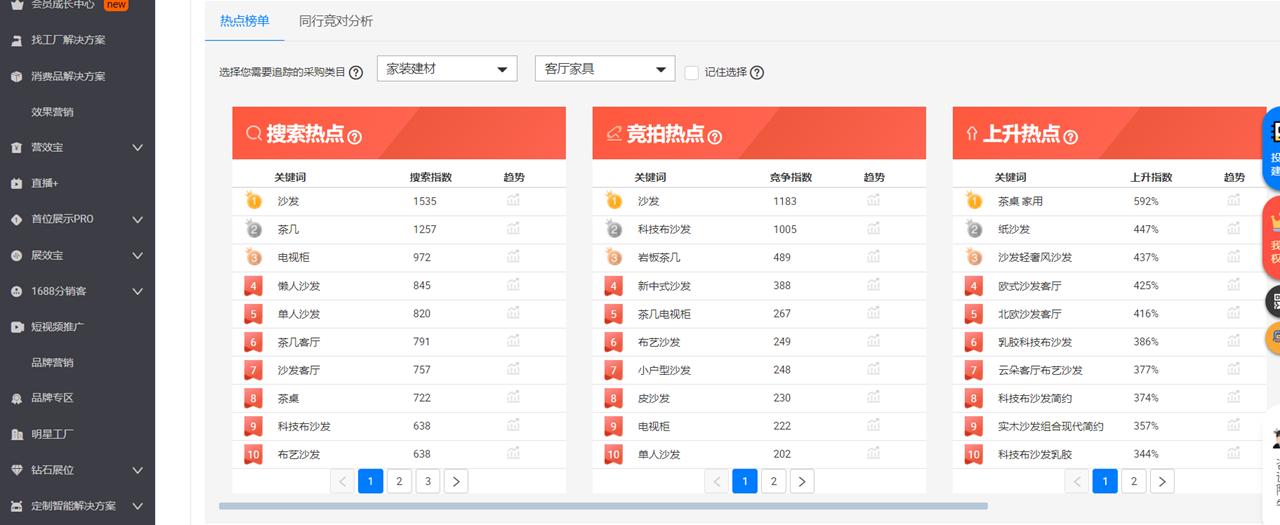Image resolution: width=1280 pixels, height=525 pixels.
Task: Switch to 同行竞对分析 tab
Action: 336,21
